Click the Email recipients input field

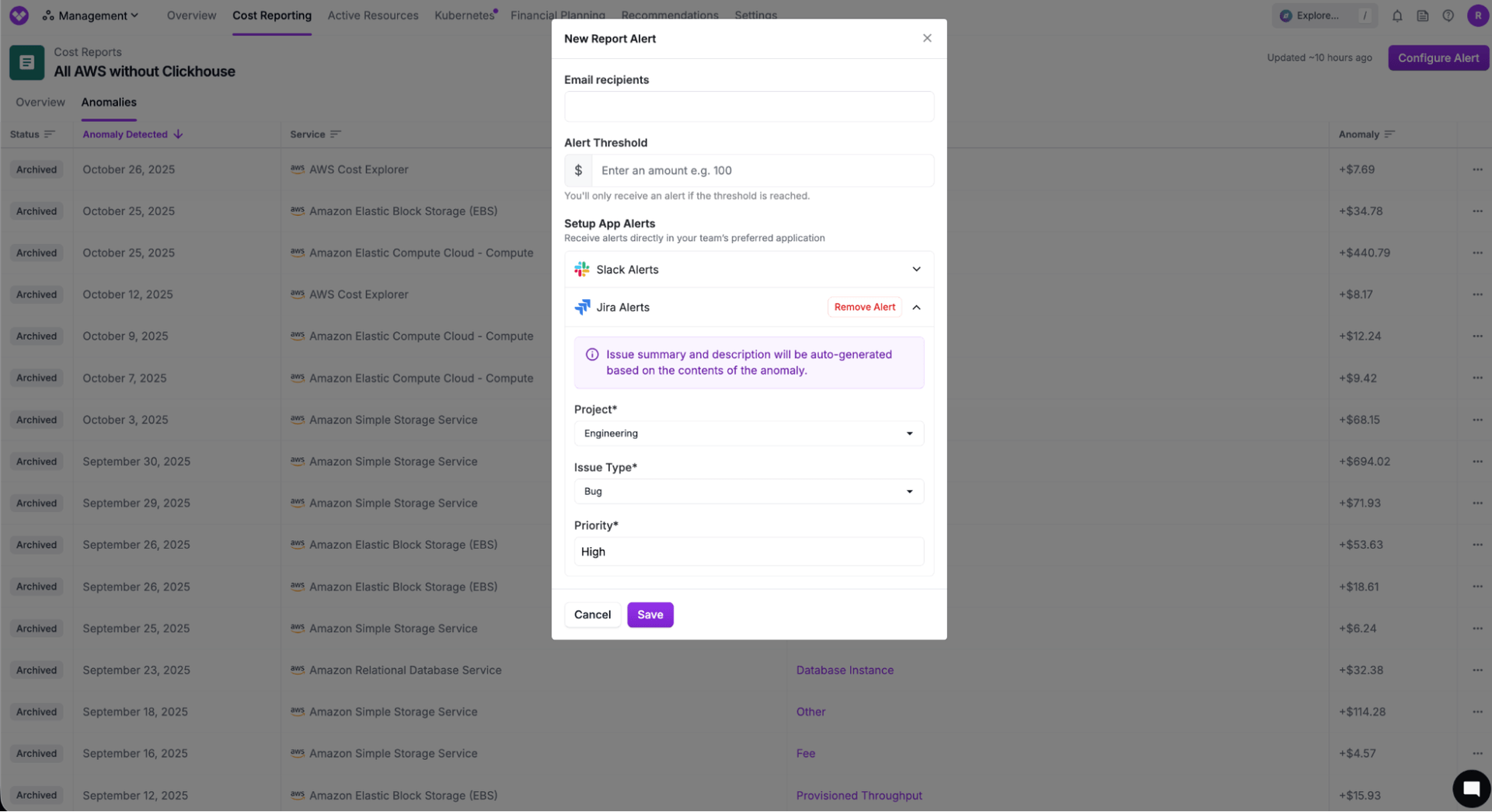click(748, 106)
